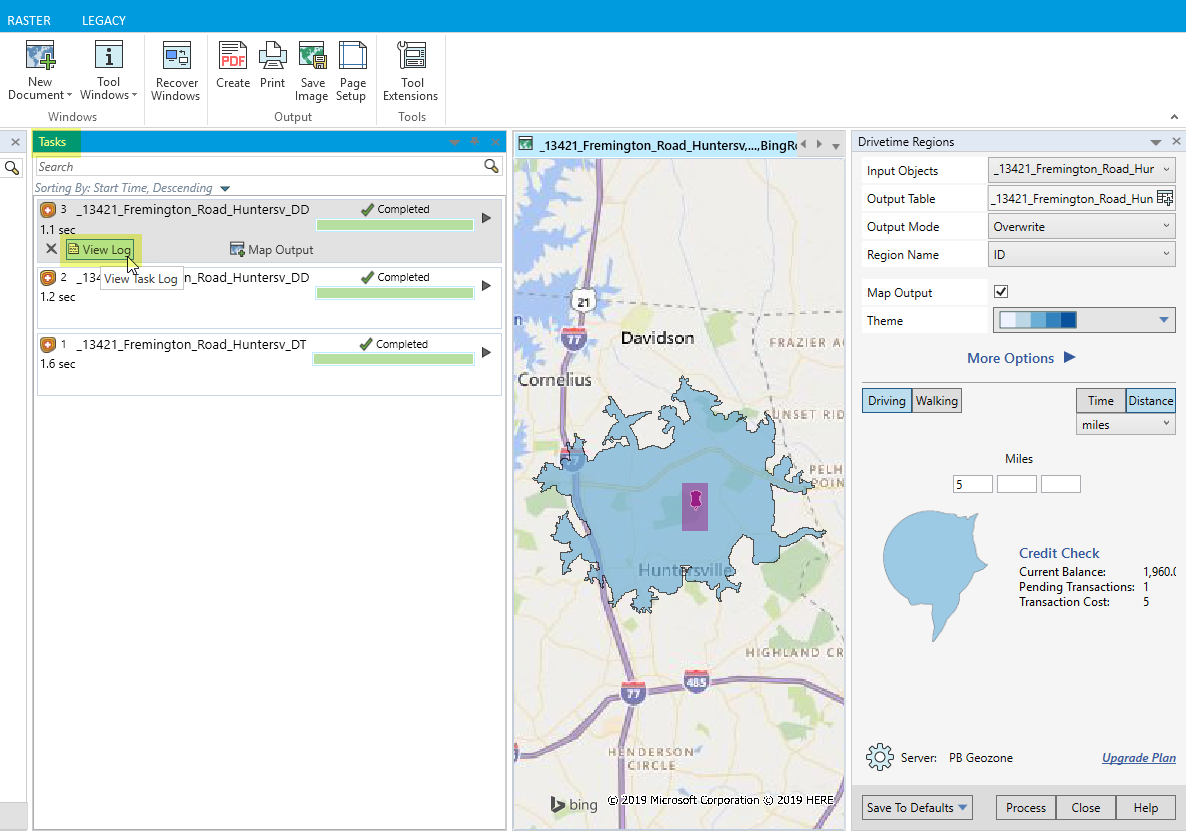Viewport: 1186px width, 831px height.
Task: Switch to the LEGACY ribbon tab
Action: [x=104, y=20]
